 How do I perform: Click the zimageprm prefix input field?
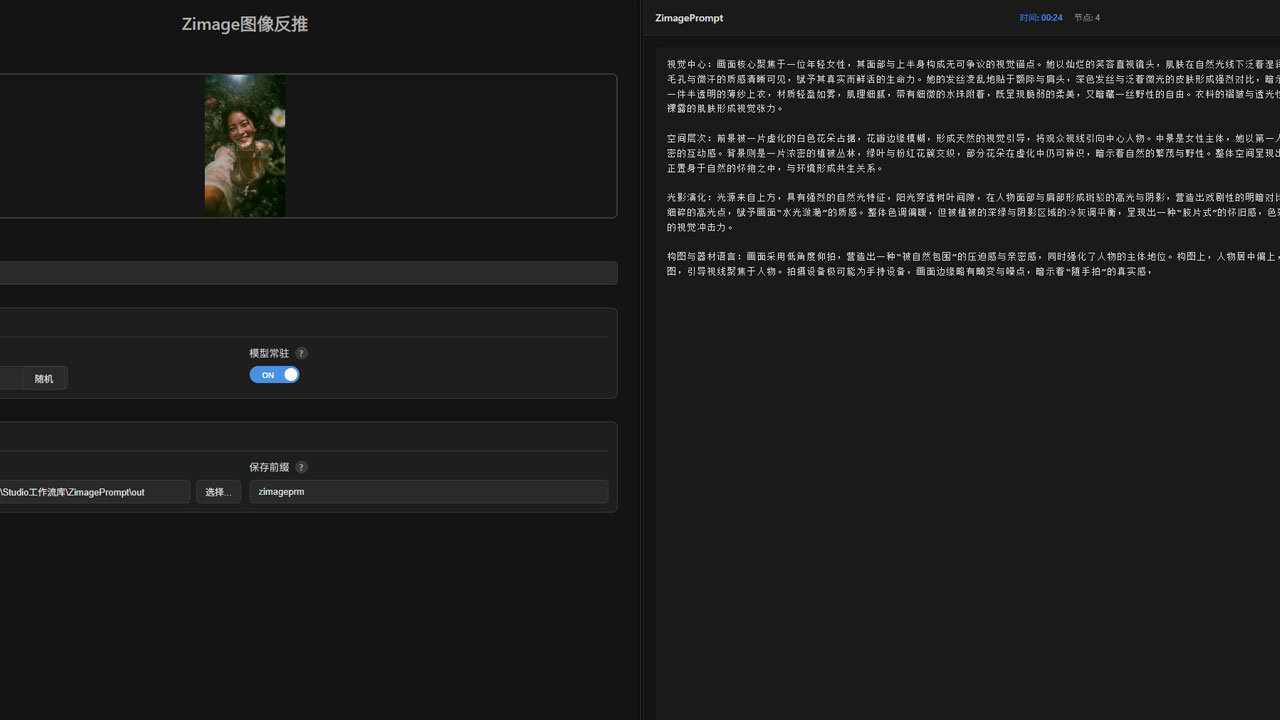coord(428,491)
